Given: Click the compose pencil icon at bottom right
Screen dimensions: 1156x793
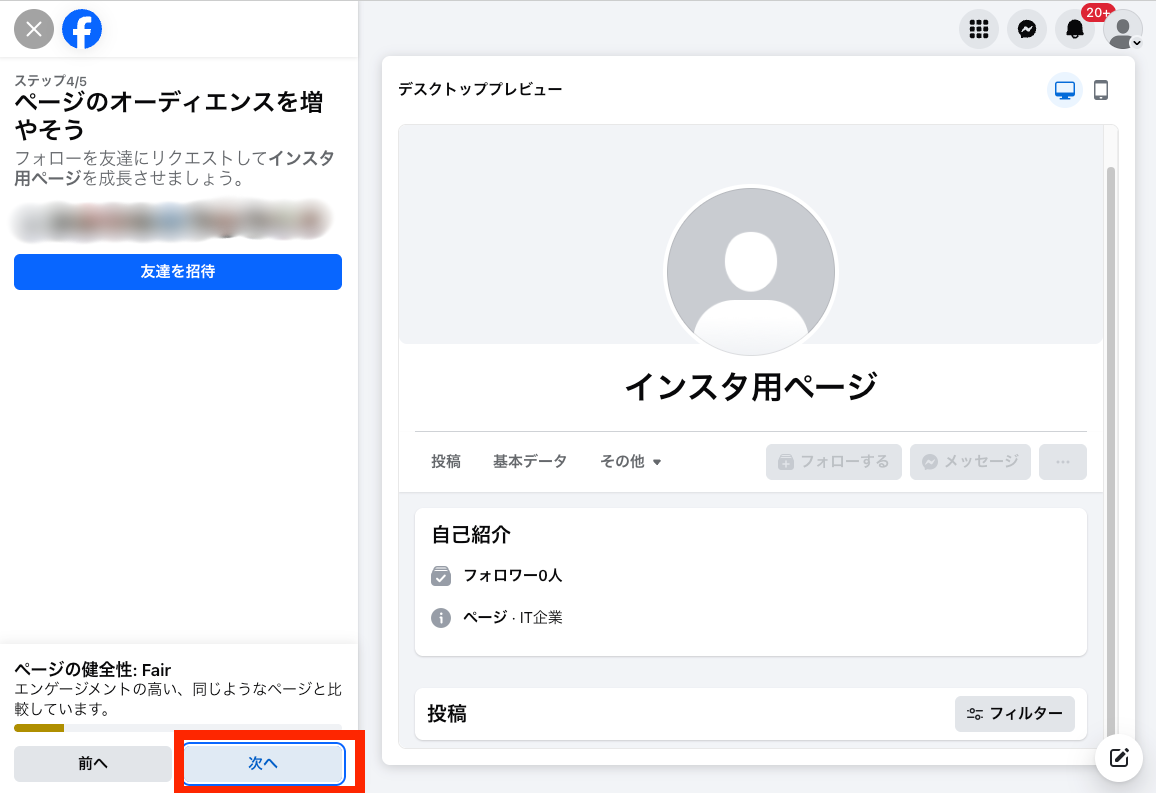Looking at the screenshot, I should (1118, 758).
